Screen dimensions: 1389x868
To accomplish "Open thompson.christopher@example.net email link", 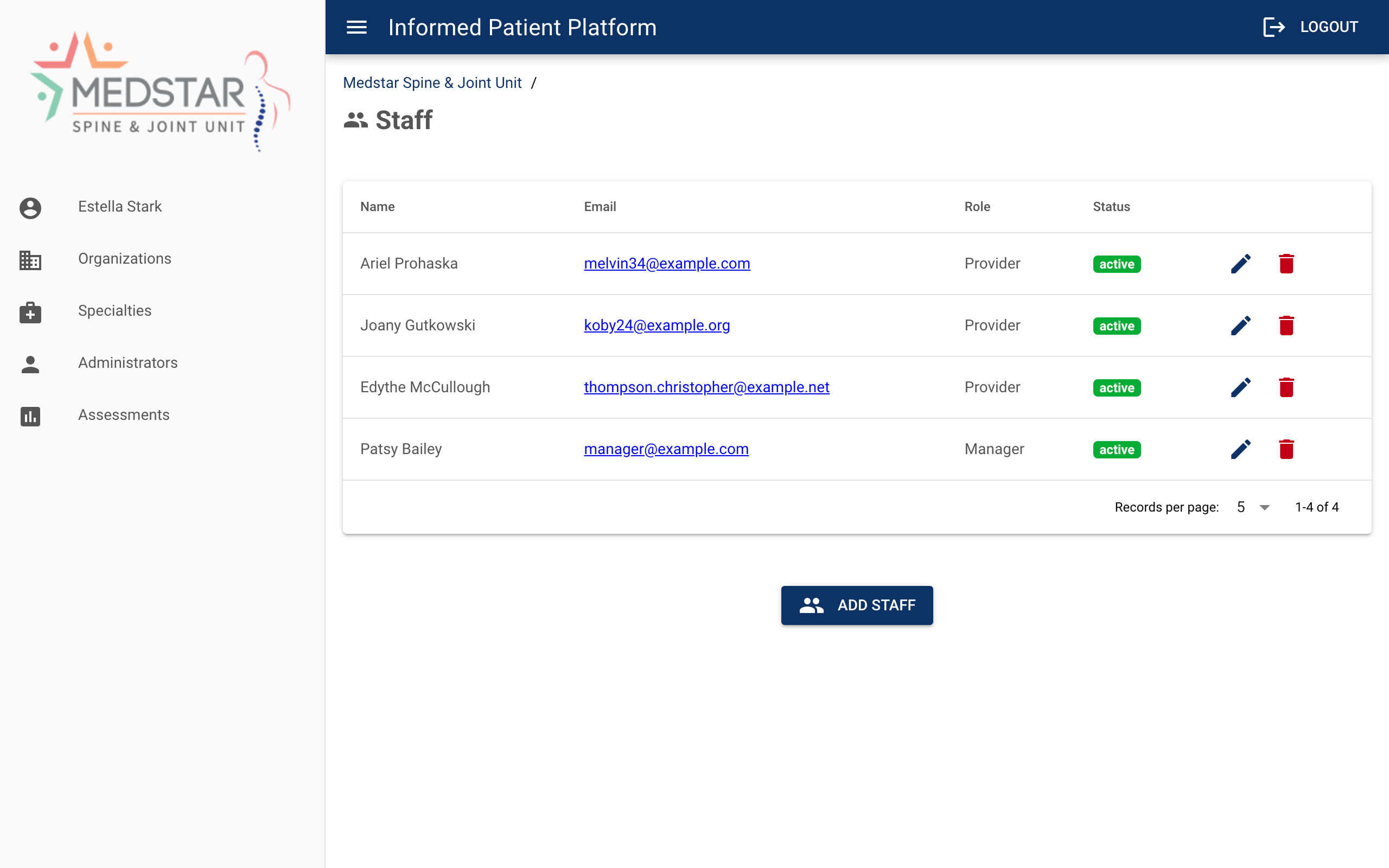I will tap(706, 387).
